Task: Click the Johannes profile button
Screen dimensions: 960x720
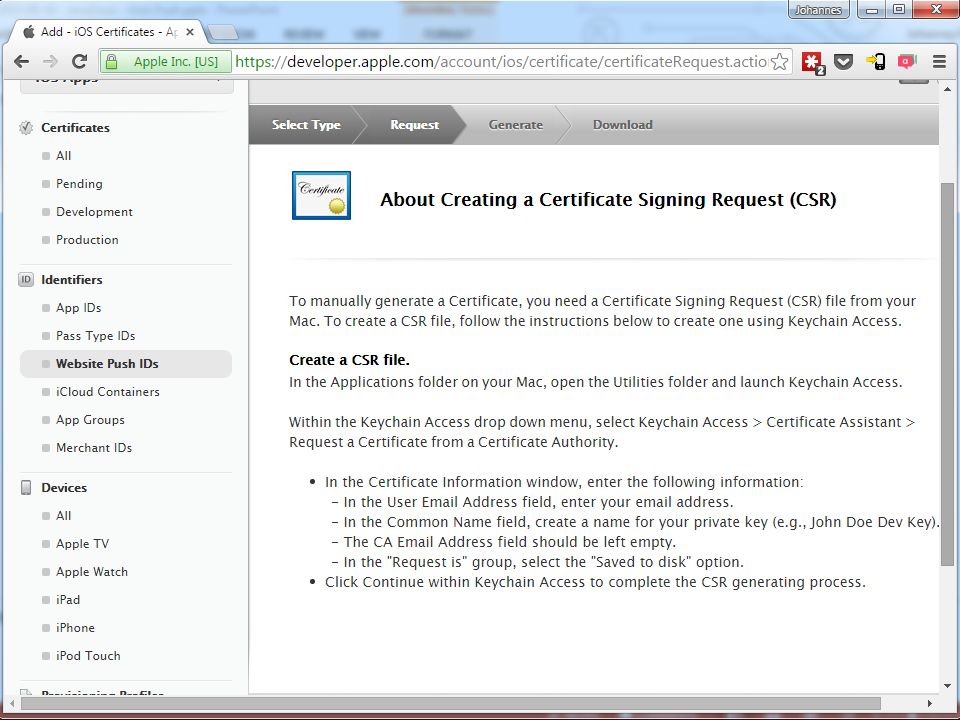Action: [x=818, y=10]
